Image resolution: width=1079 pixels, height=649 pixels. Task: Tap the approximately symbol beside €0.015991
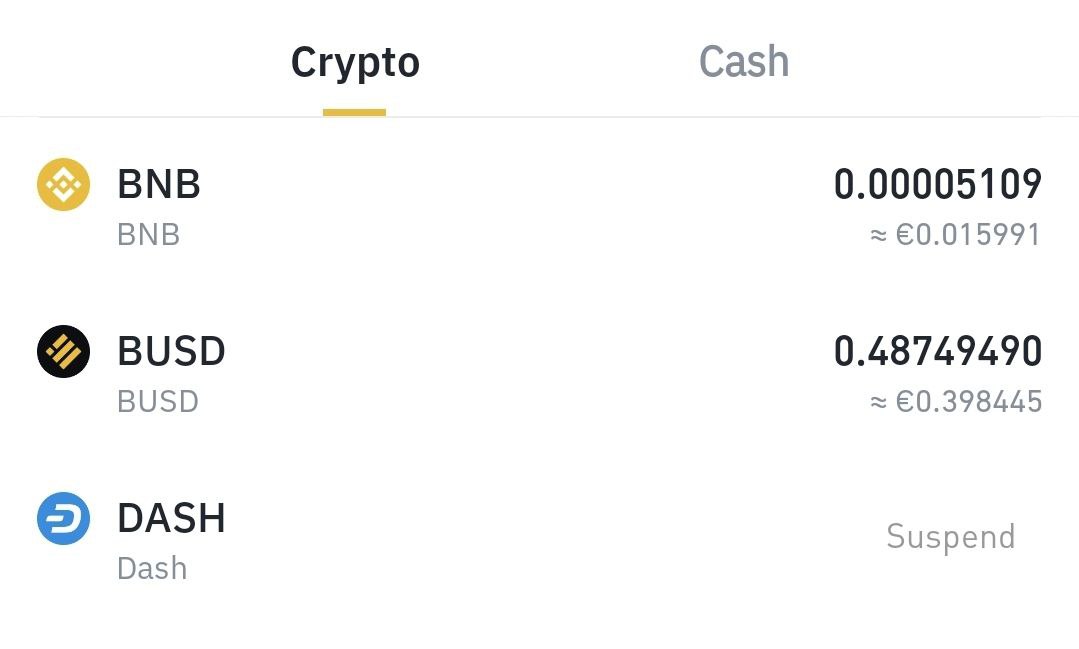point(878,235)
